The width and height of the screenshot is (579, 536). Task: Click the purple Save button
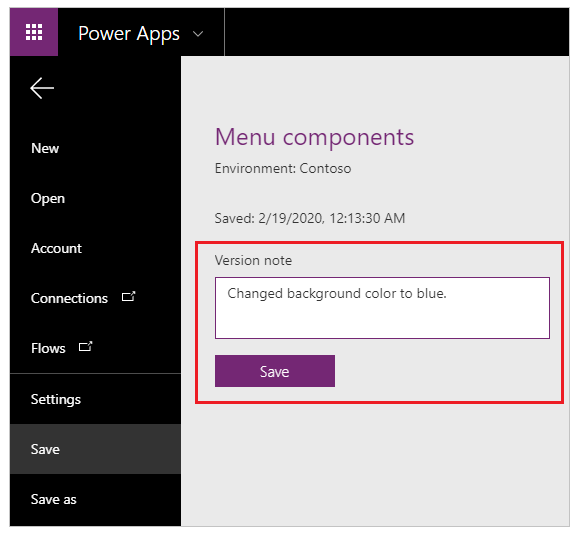click(x=275, y=371)
